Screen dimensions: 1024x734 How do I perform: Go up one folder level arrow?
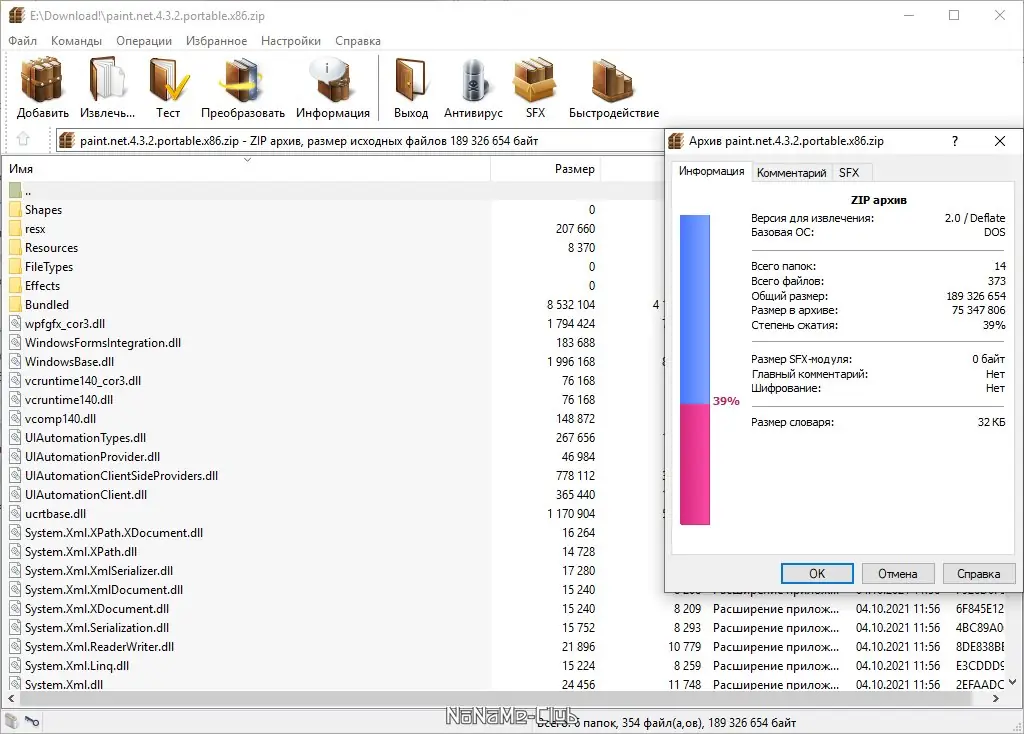23,139
